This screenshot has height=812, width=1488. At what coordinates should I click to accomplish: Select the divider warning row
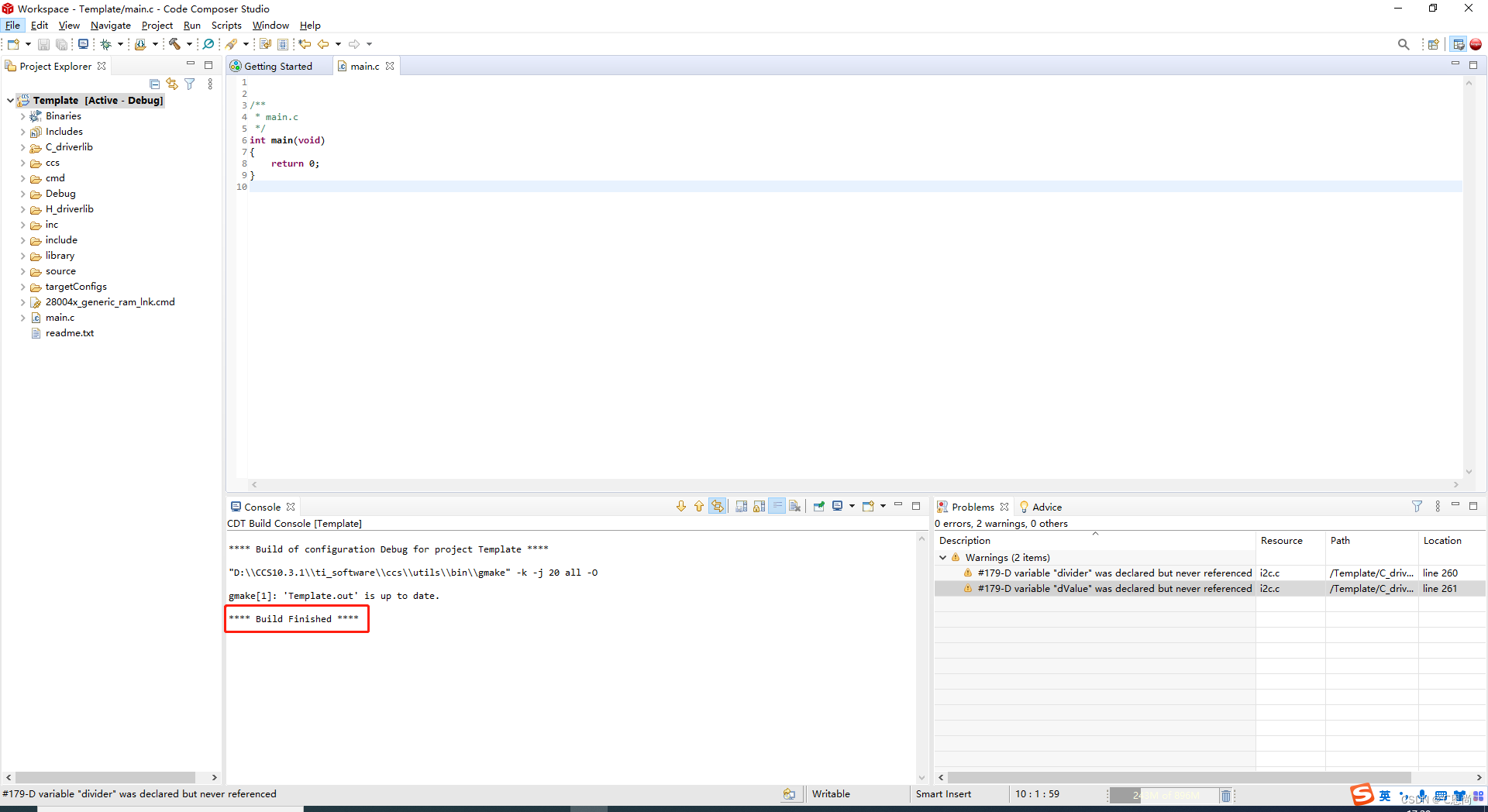[x=1209, y=573]
